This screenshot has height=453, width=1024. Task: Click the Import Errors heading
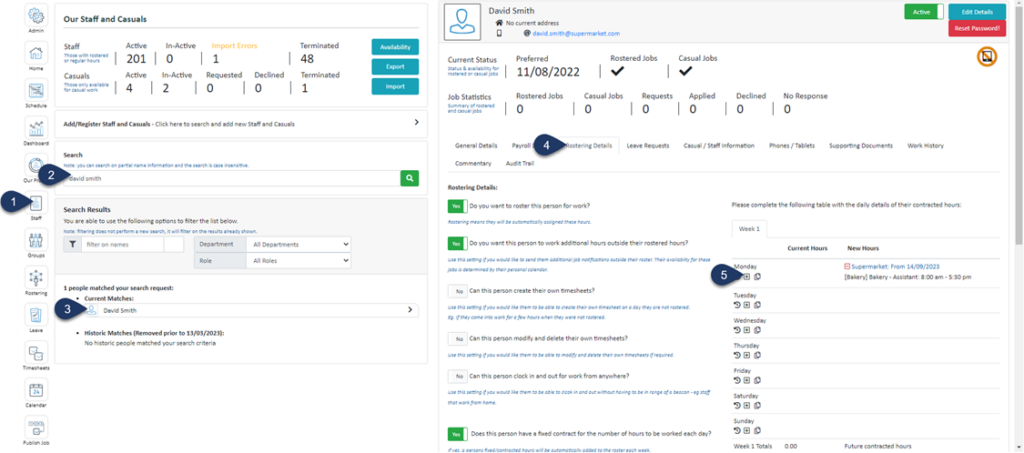coord(234,46)
